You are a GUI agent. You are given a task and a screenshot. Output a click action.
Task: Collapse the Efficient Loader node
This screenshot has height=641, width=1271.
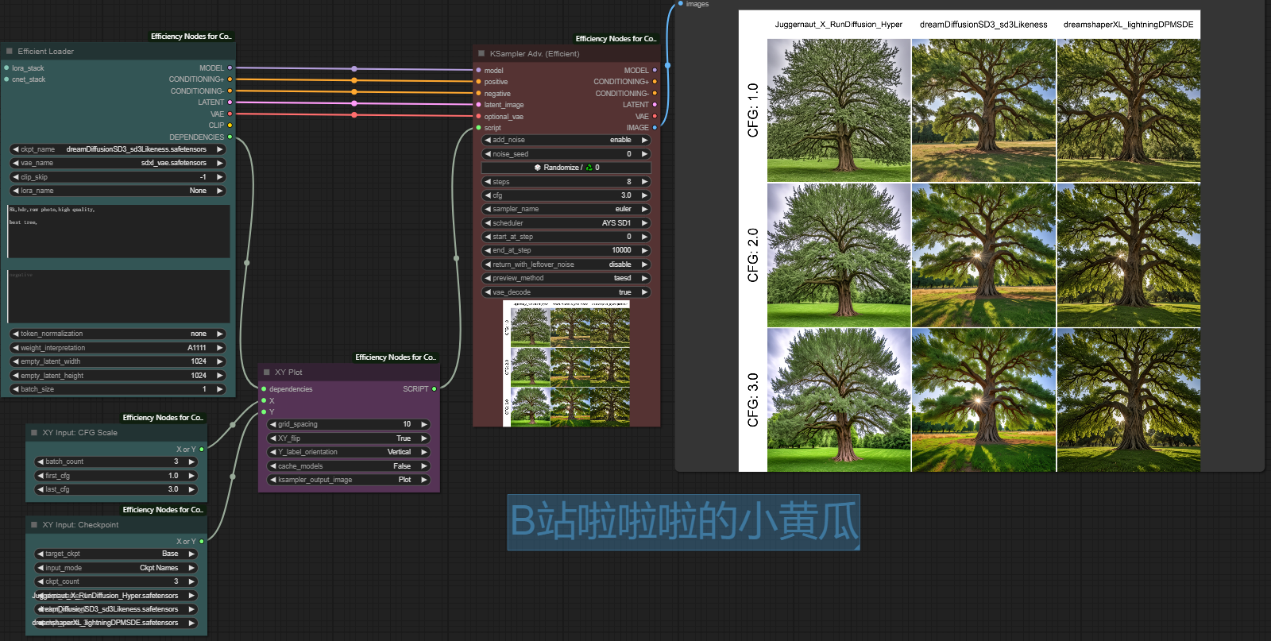coord(9,51)
